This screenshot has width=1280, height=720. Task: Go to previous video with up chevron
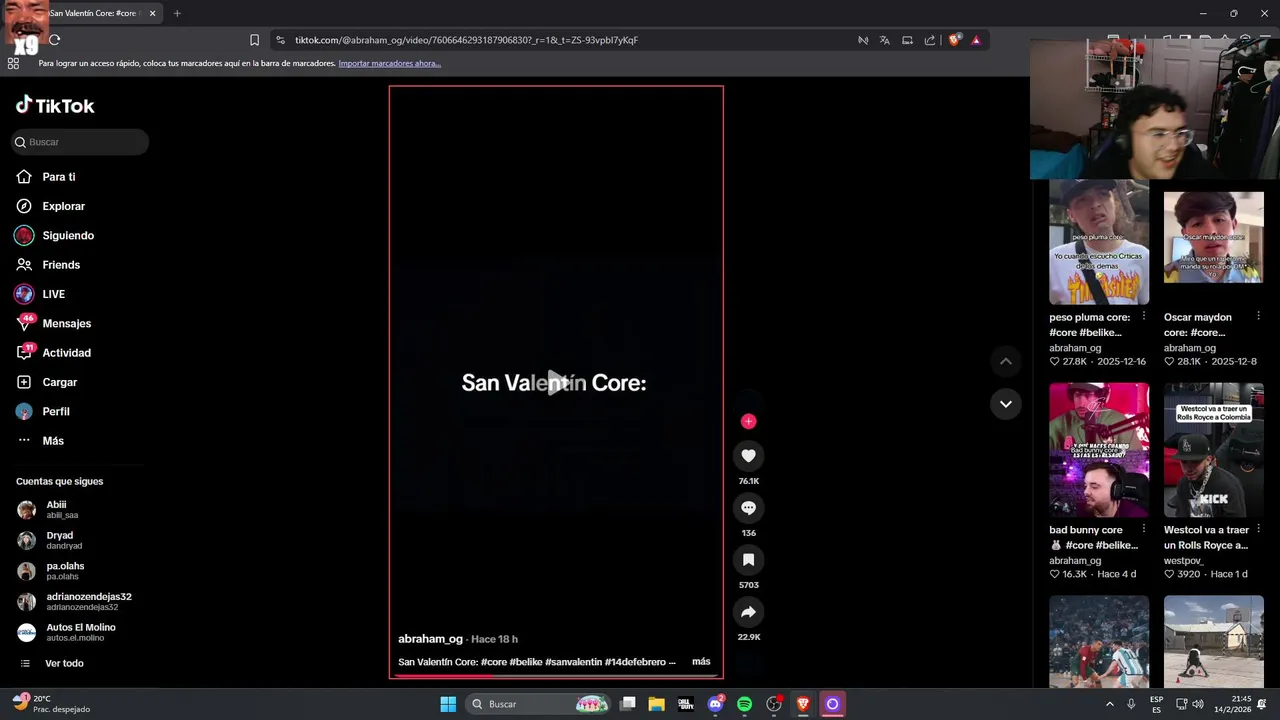click(1006, 361)
